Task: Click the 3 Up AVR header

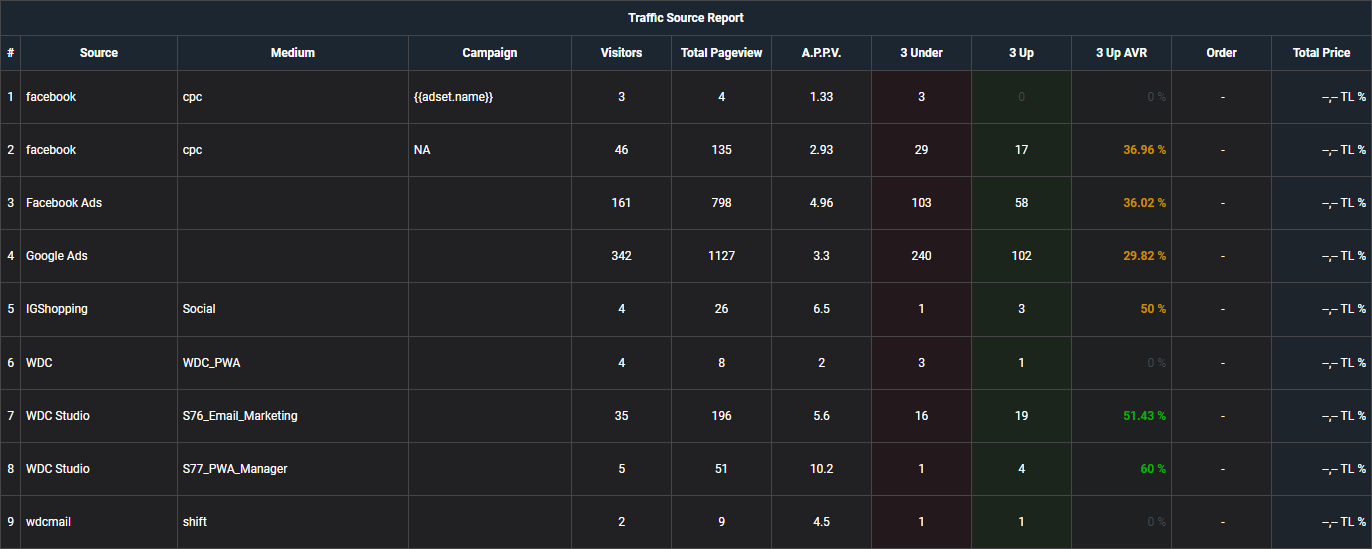Action: (1121, 53)
